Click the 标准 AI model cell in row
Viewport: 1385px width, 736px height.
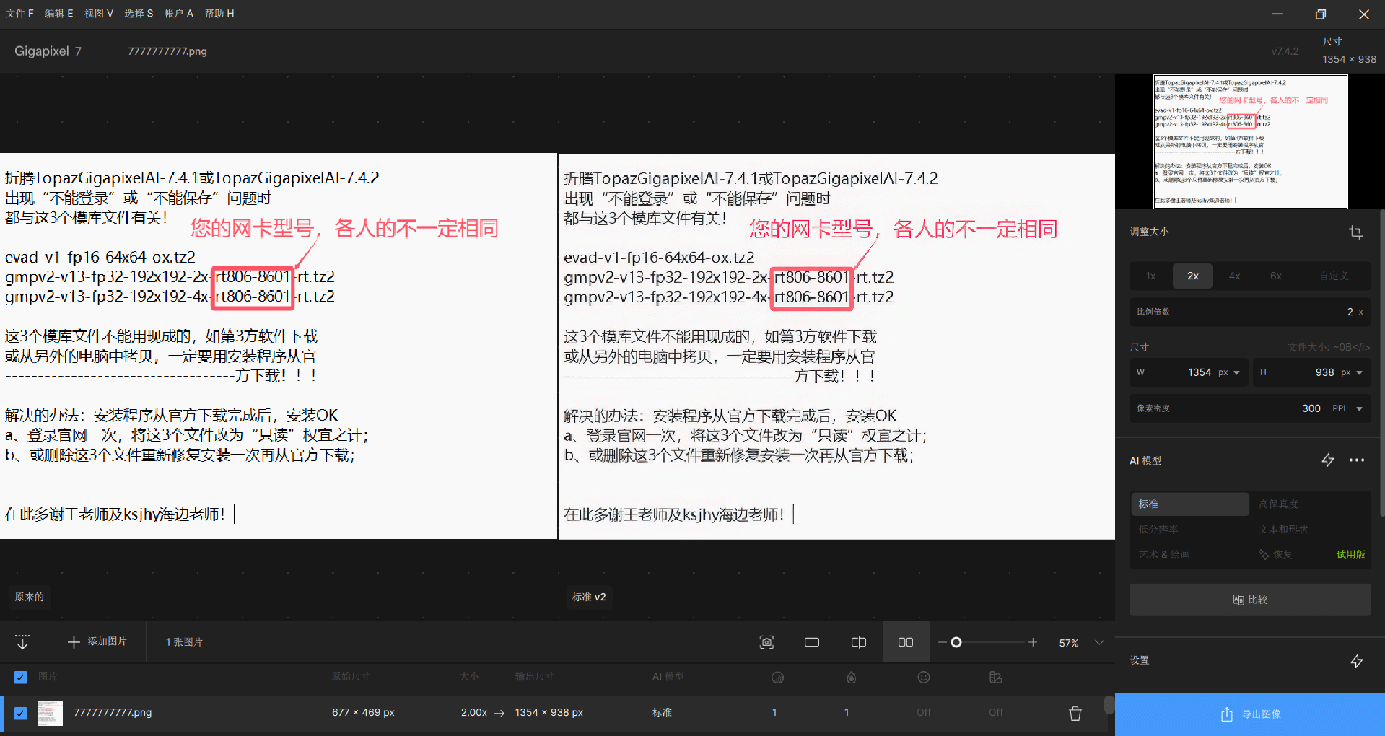[x=662, y=713]
